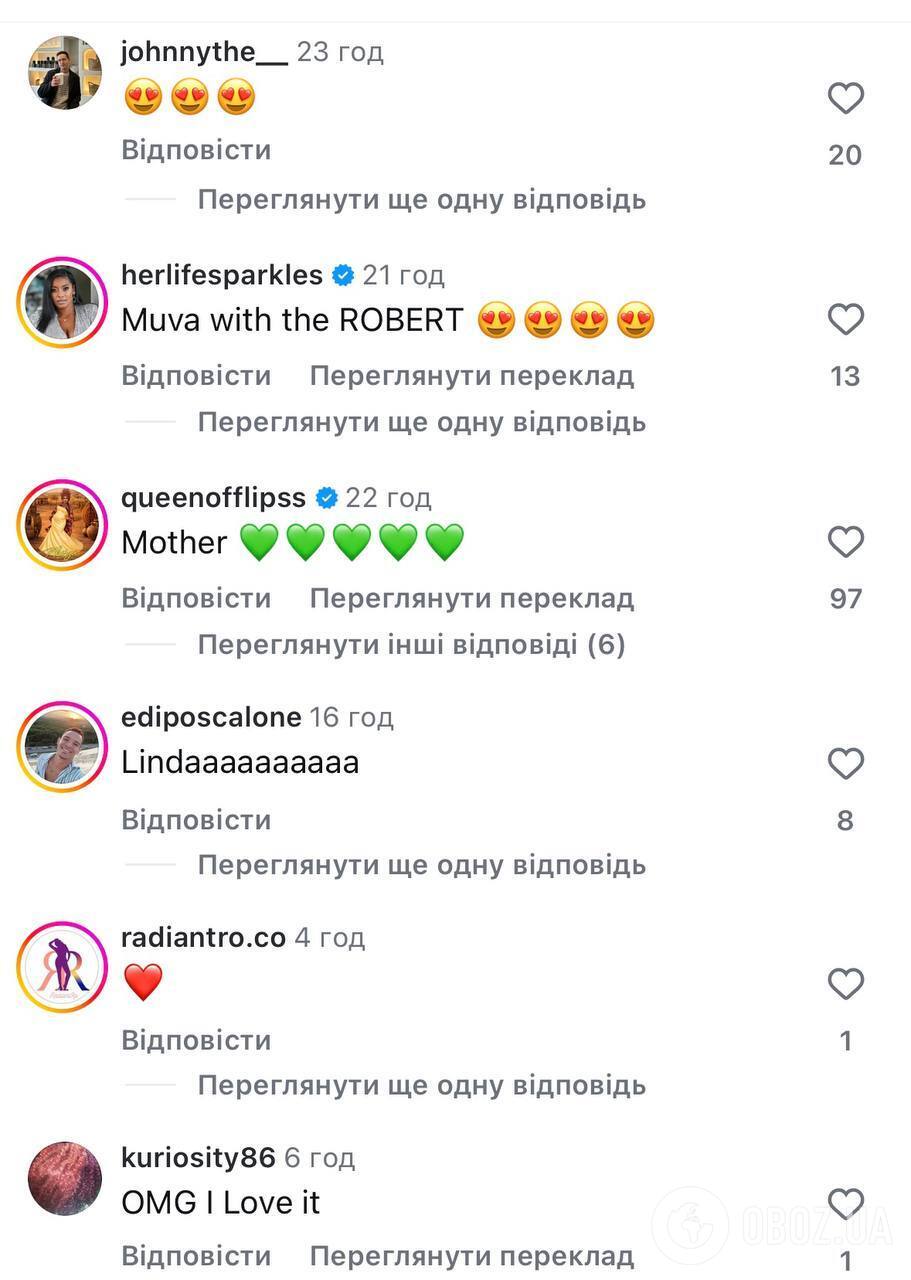Like queenofflipss' 'Mother' comment
The width and height of the screenshot is (911, 1280).
pos(845,542)
